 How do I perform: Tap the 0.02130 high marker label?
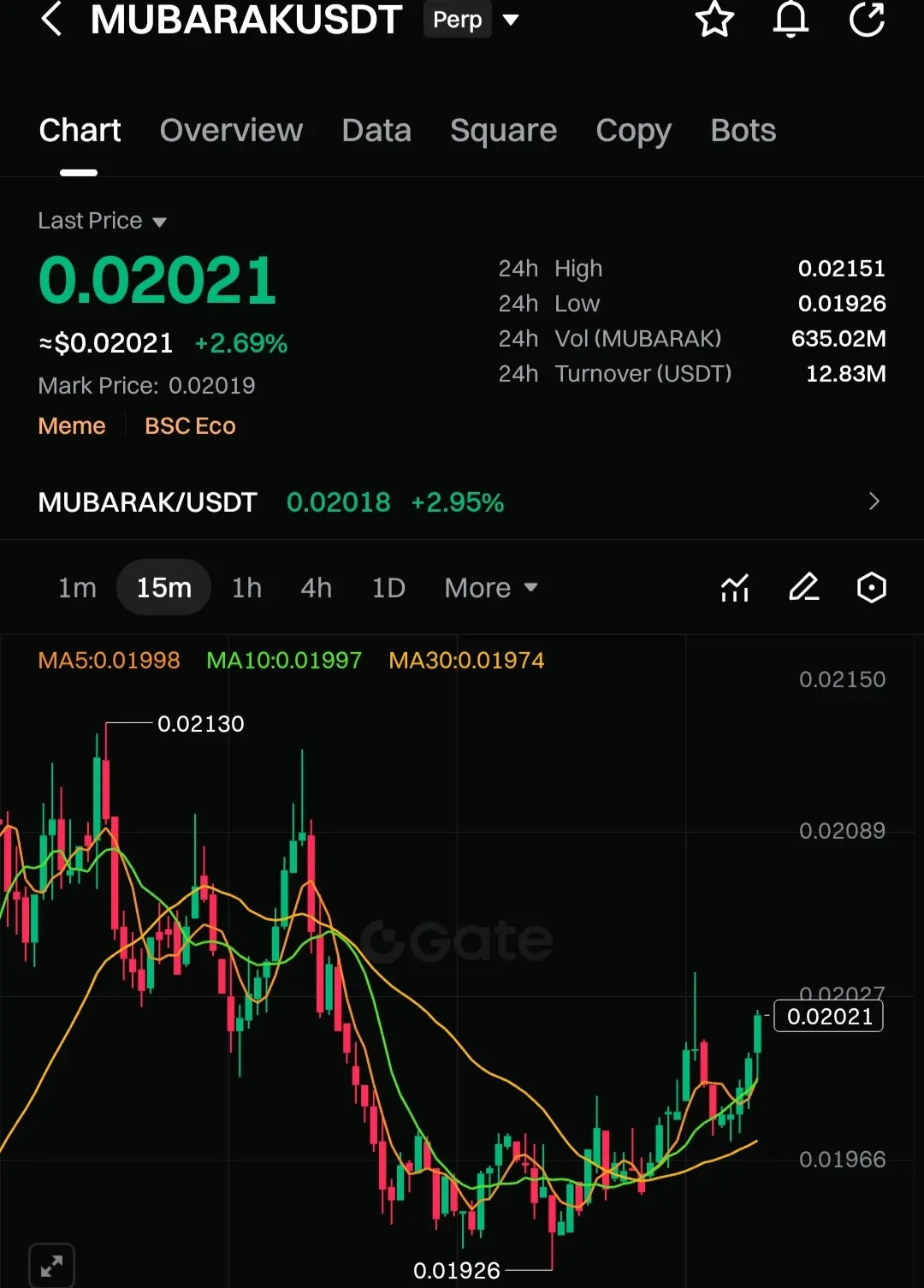201,724
